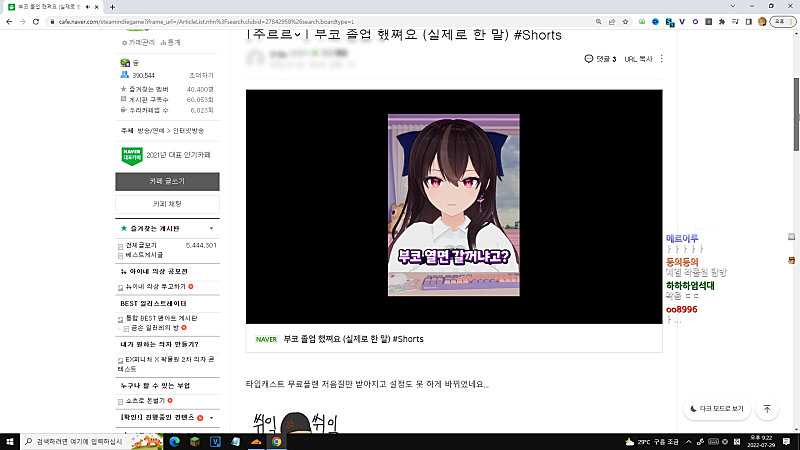800x450 pixels.
Task: Open the Chrome profile avatar
Action: (x=762, y=21)
